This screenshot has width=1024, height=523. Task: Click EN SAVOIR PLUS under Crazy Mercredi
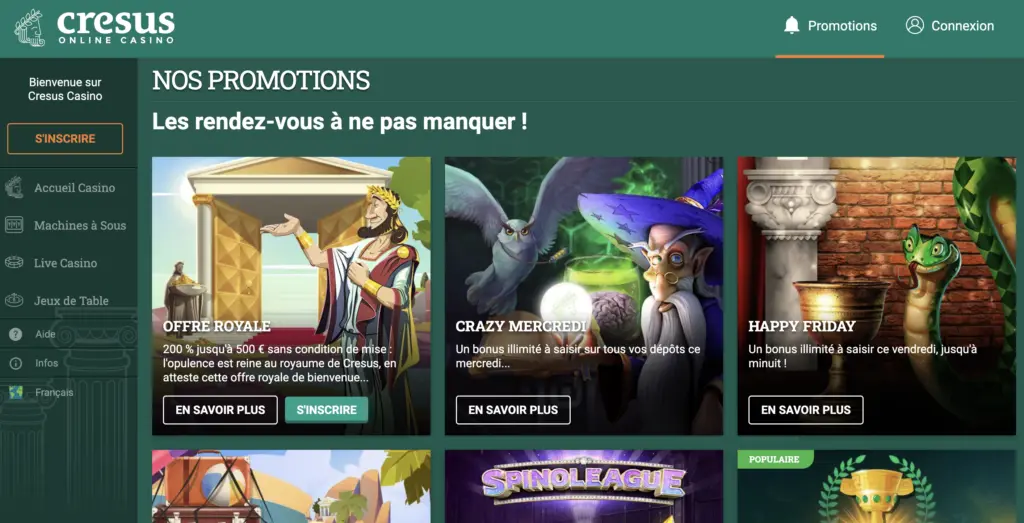point(513,410)
